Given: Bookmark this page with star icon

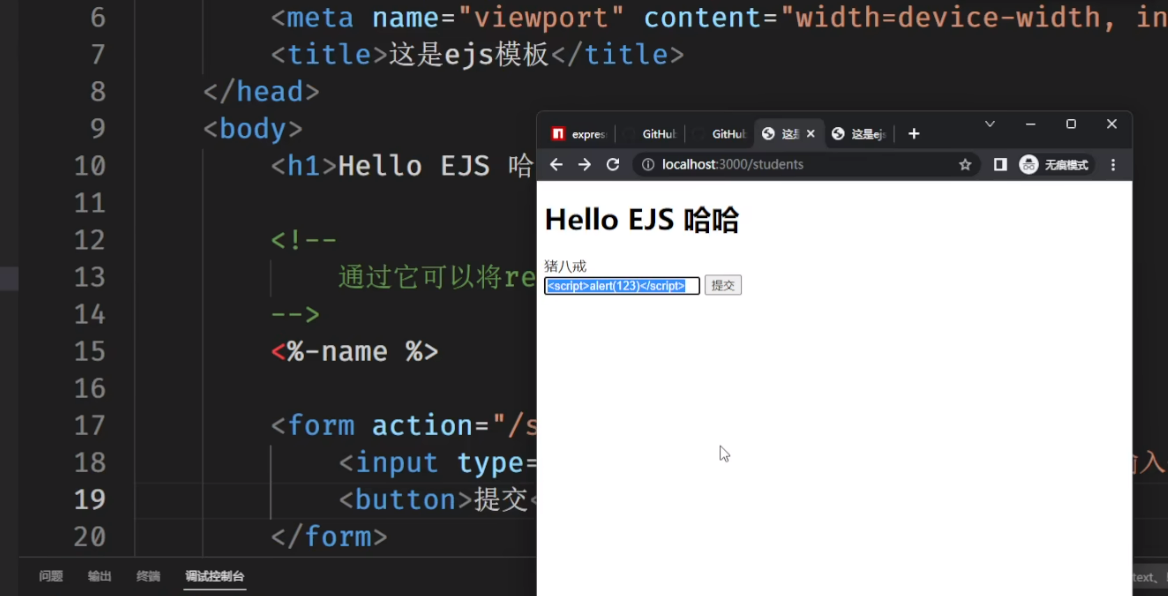Looking at the screenshot, I should click(965, 165).
